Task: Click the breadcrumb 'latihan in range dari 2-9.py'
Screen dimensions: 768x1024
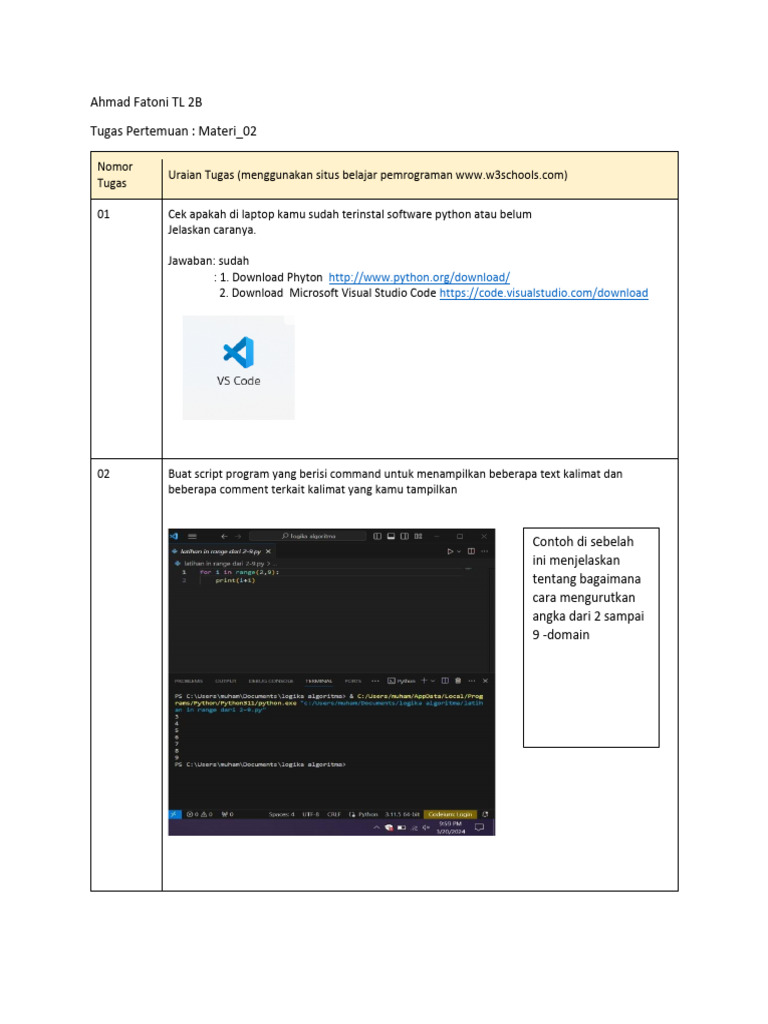Action: (223, 564)
